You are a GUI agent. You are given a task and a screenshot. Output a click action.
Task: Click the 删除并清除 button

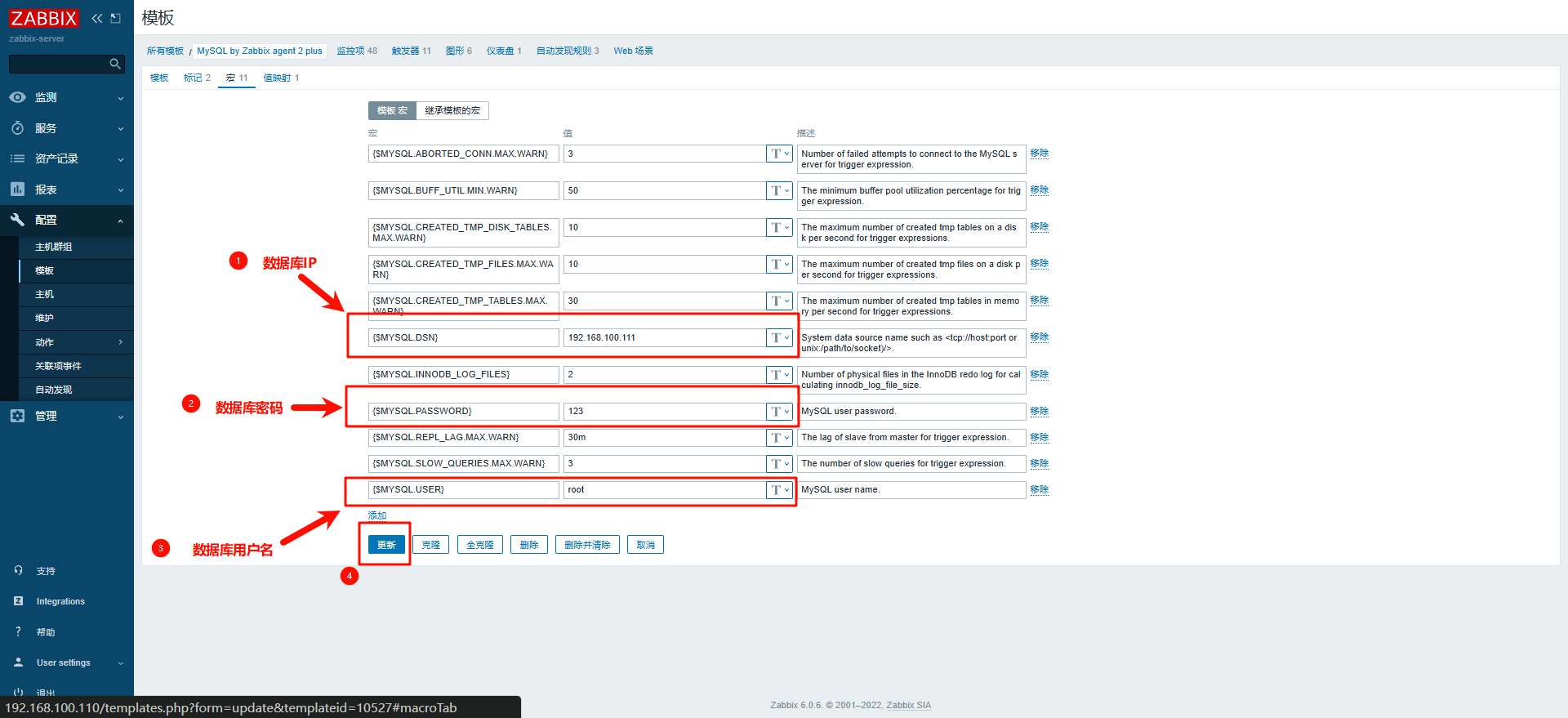pos(587,545)
